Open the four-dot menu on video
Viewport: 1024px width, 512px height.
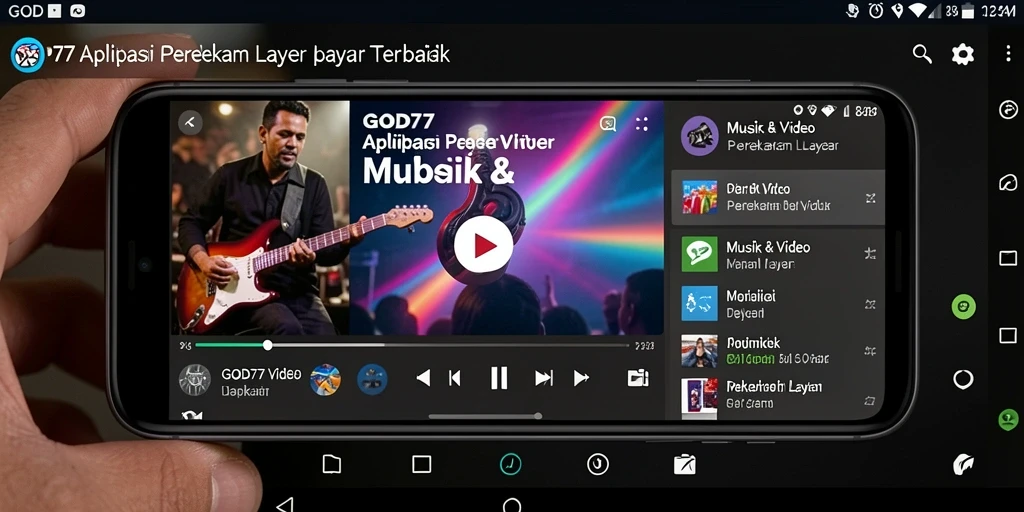point(642,123)
